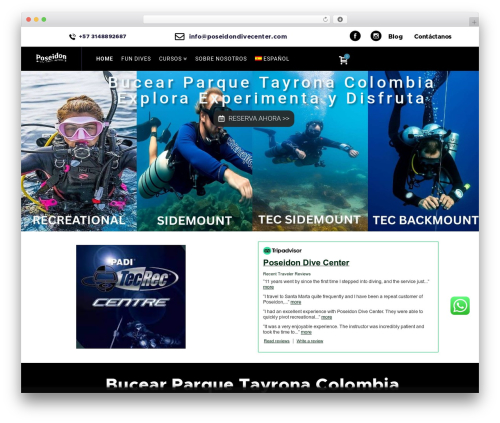
Task: Open Sobre Nosotros menu item
Action: 221,59
